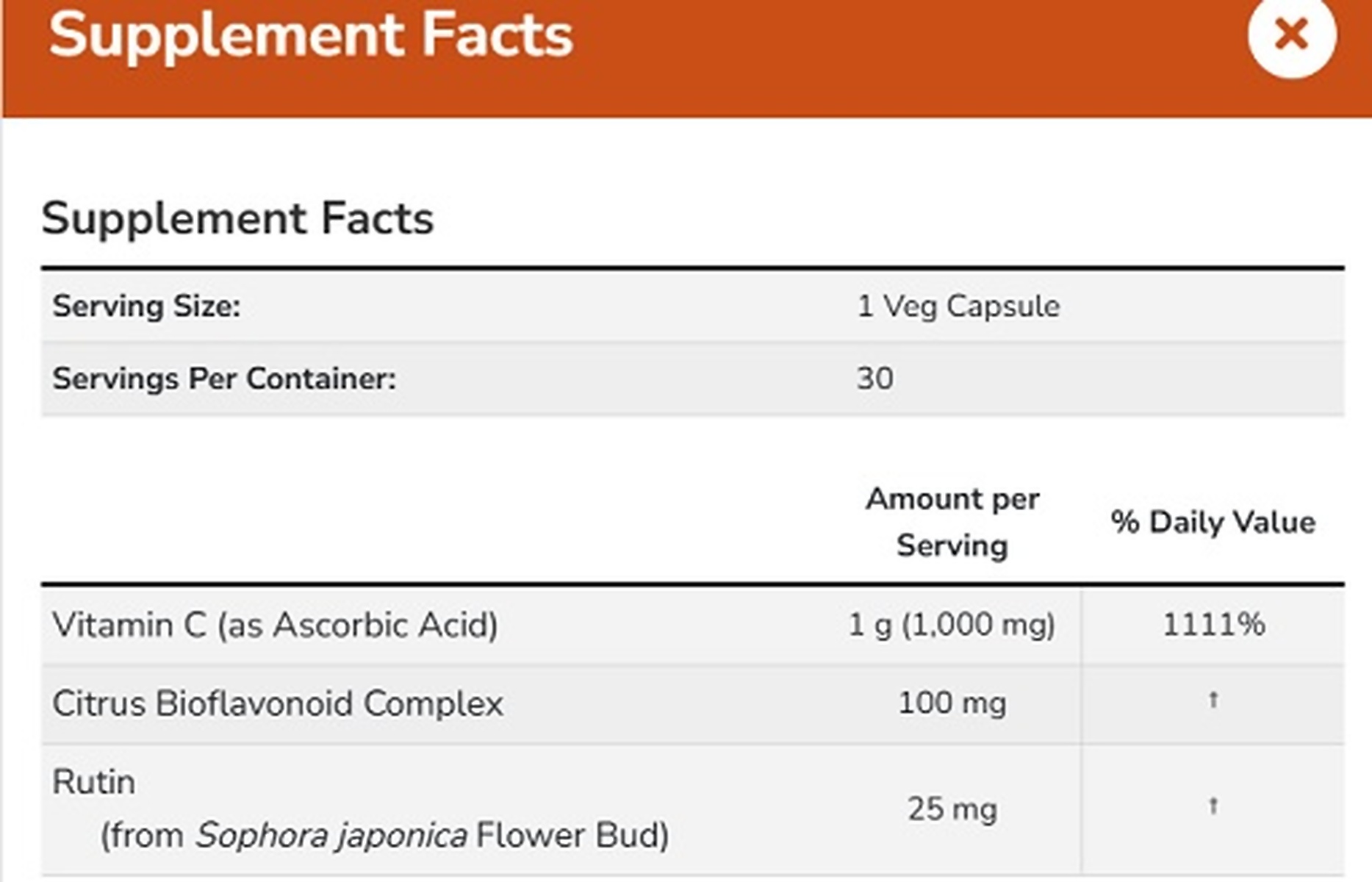Viewport: 1372px width, 882px height.
Task: Click the 100 mg amount
Action: click(x=952, y=703)
